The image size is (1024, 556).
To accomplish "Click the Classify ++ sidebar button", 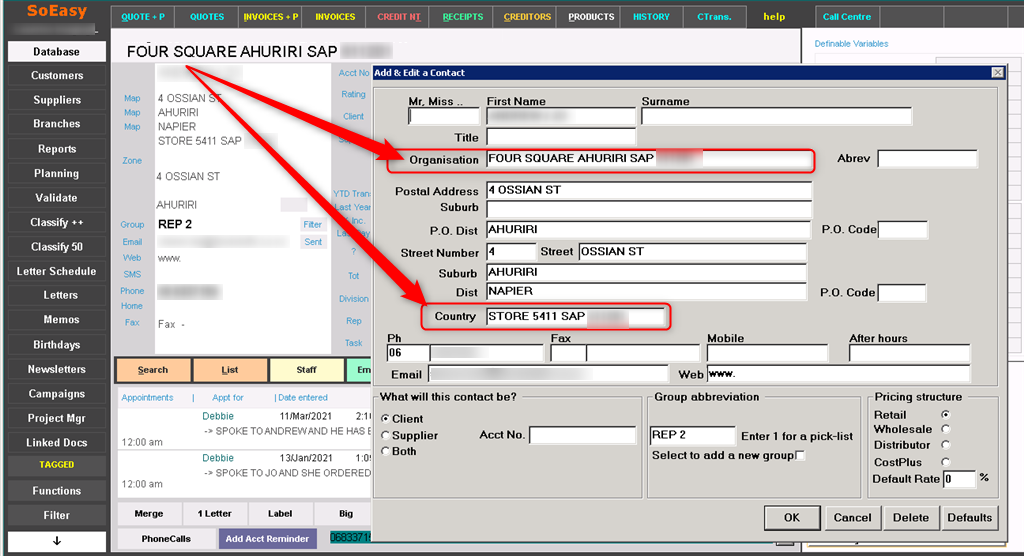I will [57, 222].
